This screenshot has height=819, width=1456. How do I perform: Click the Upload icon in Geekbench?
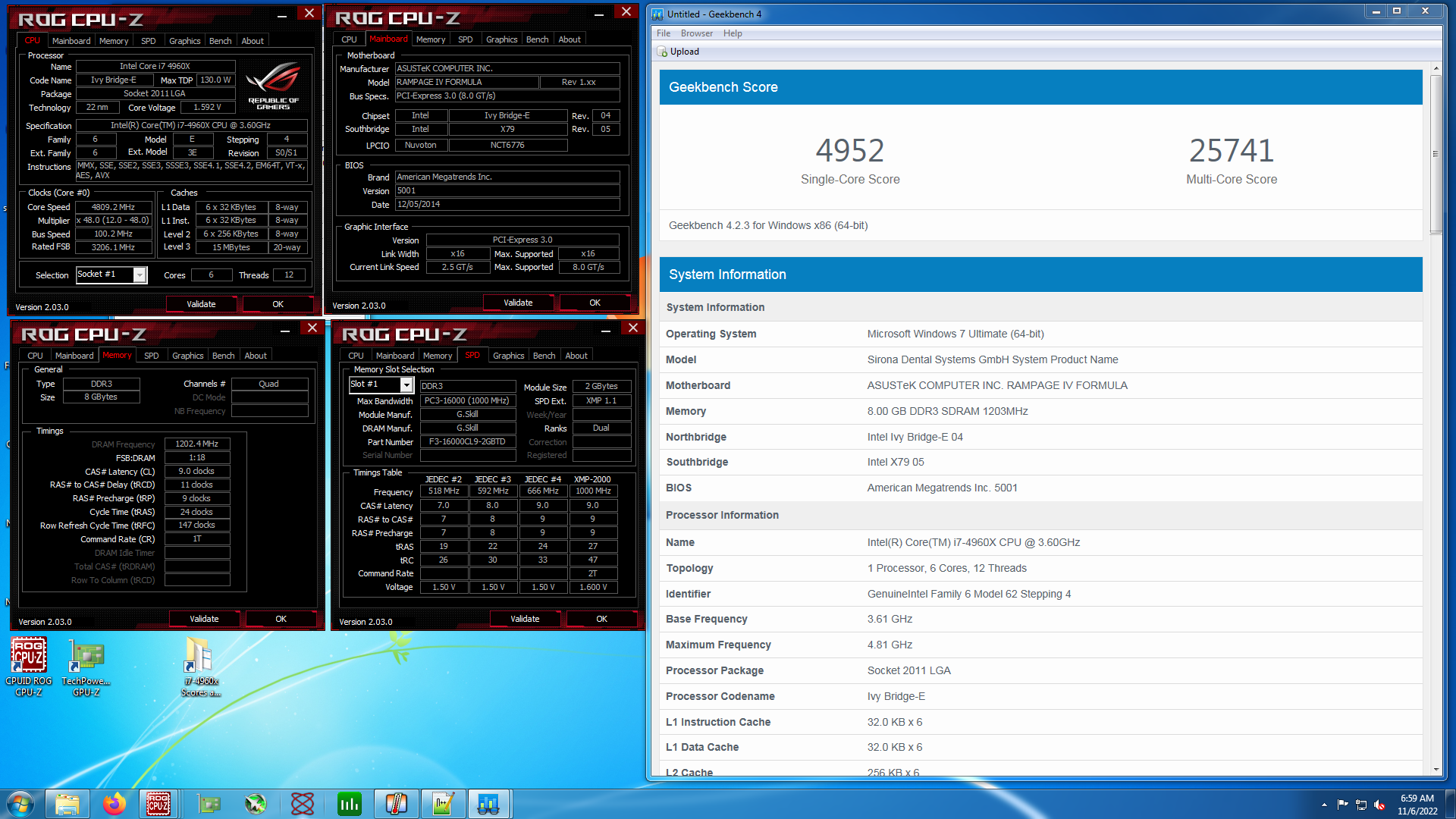pos(662,52)
